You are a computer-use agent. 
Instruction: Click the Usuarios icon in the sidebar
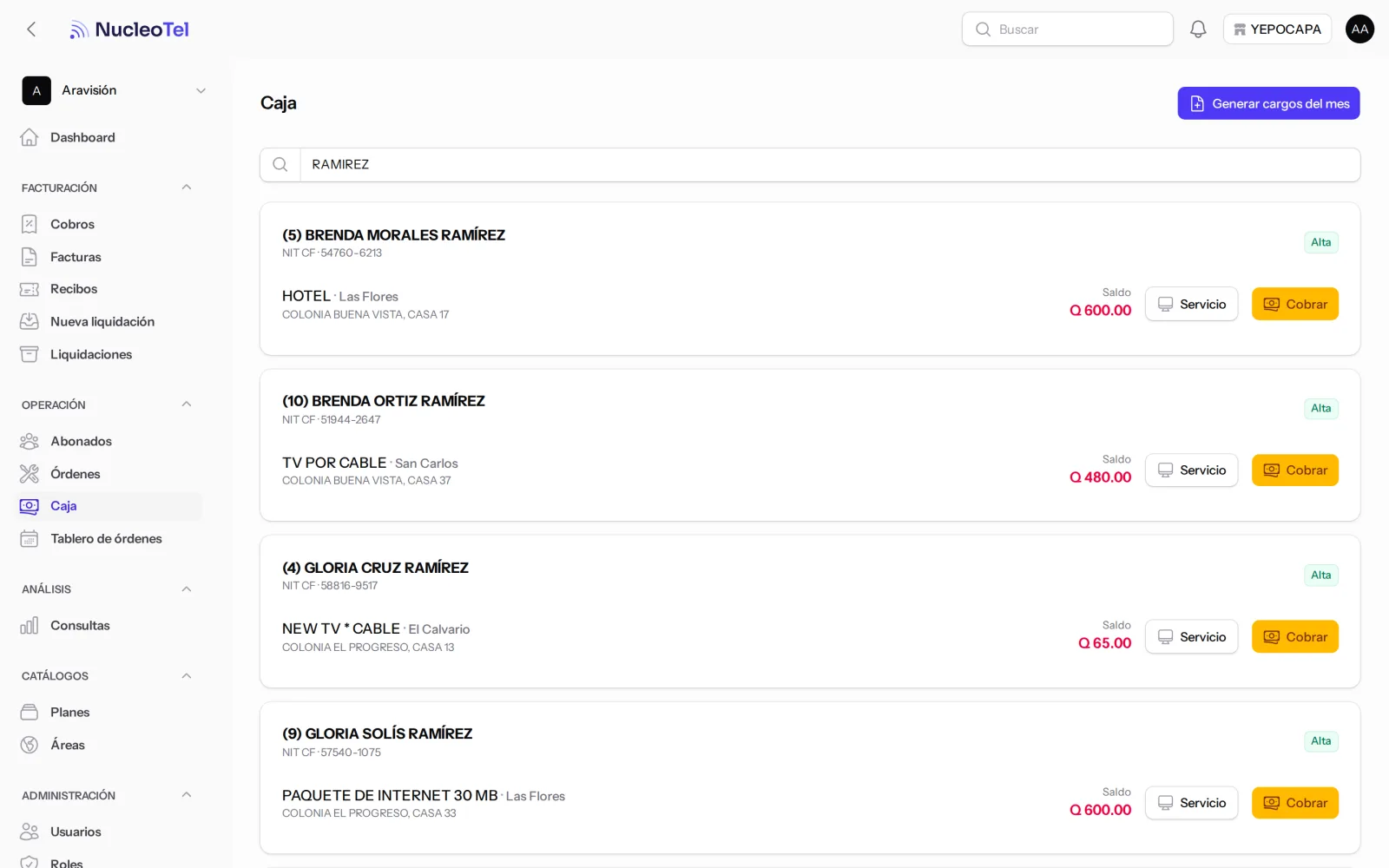pyautogui.click(x=30, y=832)
